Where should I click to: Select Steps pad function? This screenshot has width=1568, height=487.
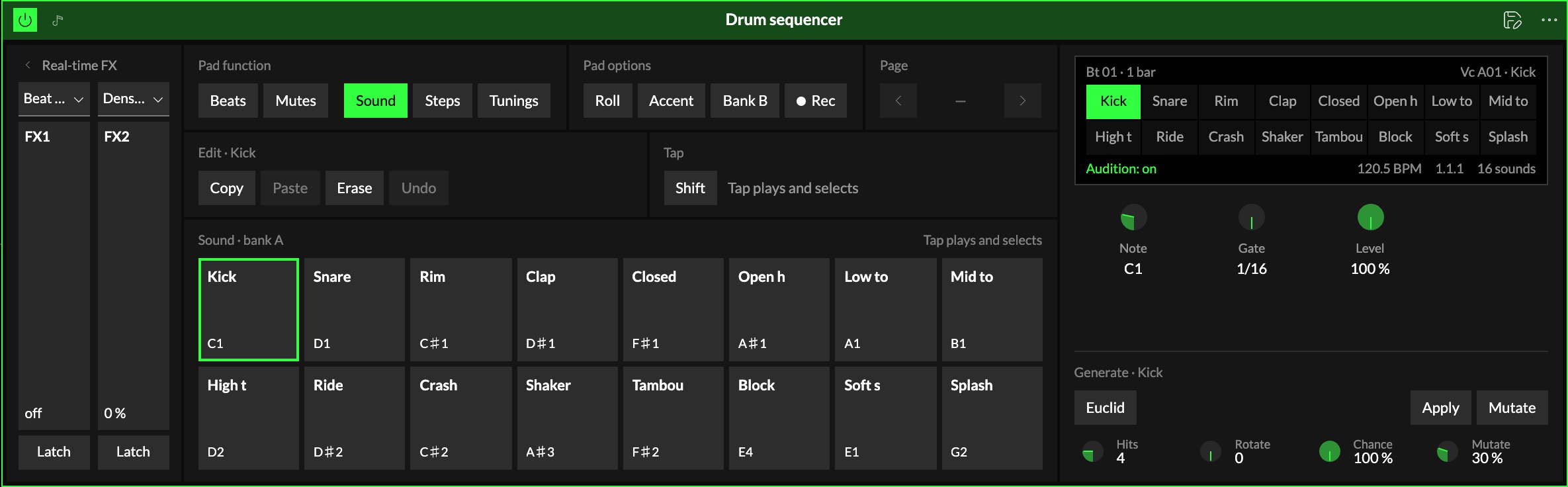442,101
